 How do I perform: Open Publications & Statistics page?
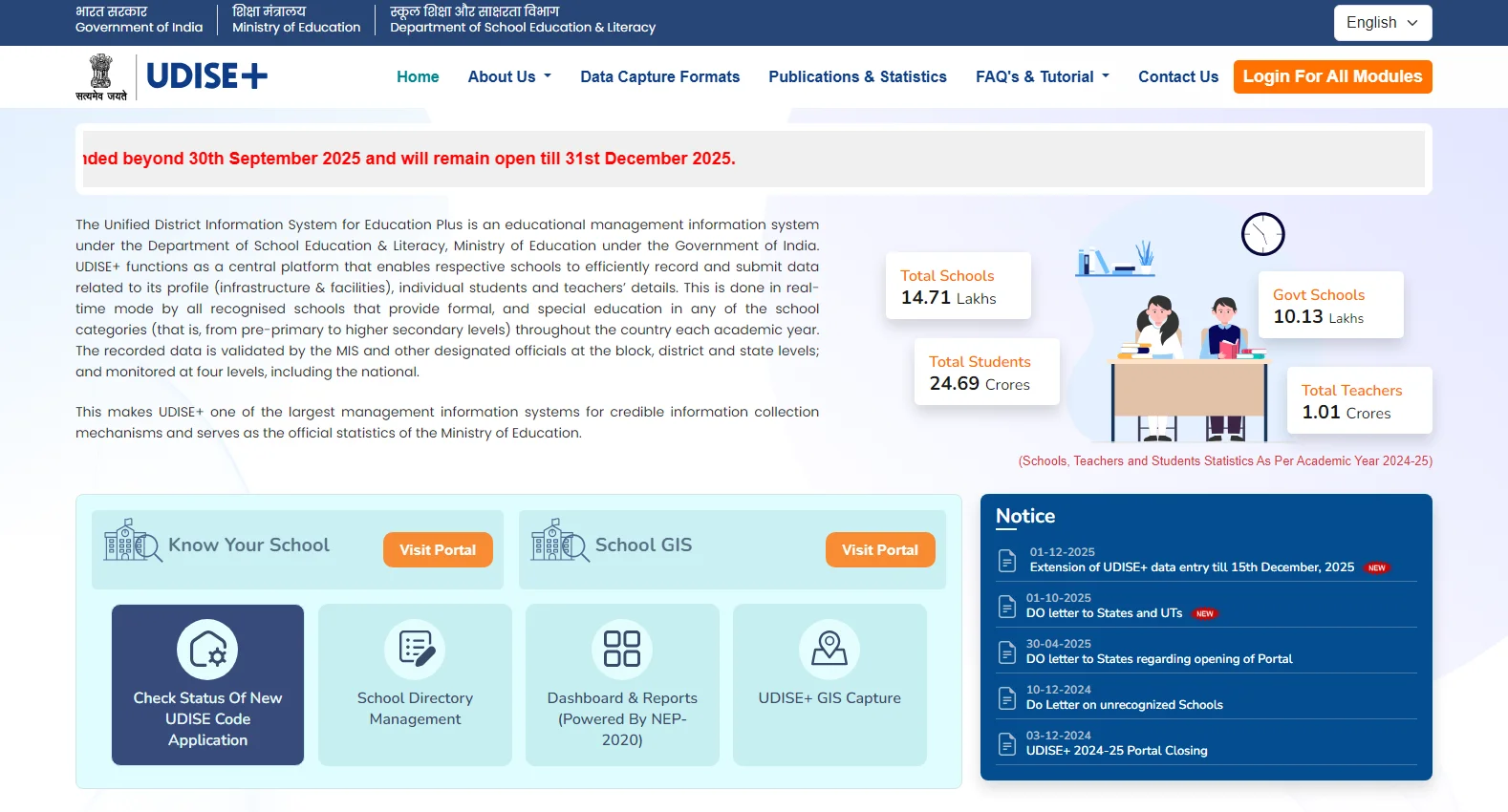(x=857, y=76)
